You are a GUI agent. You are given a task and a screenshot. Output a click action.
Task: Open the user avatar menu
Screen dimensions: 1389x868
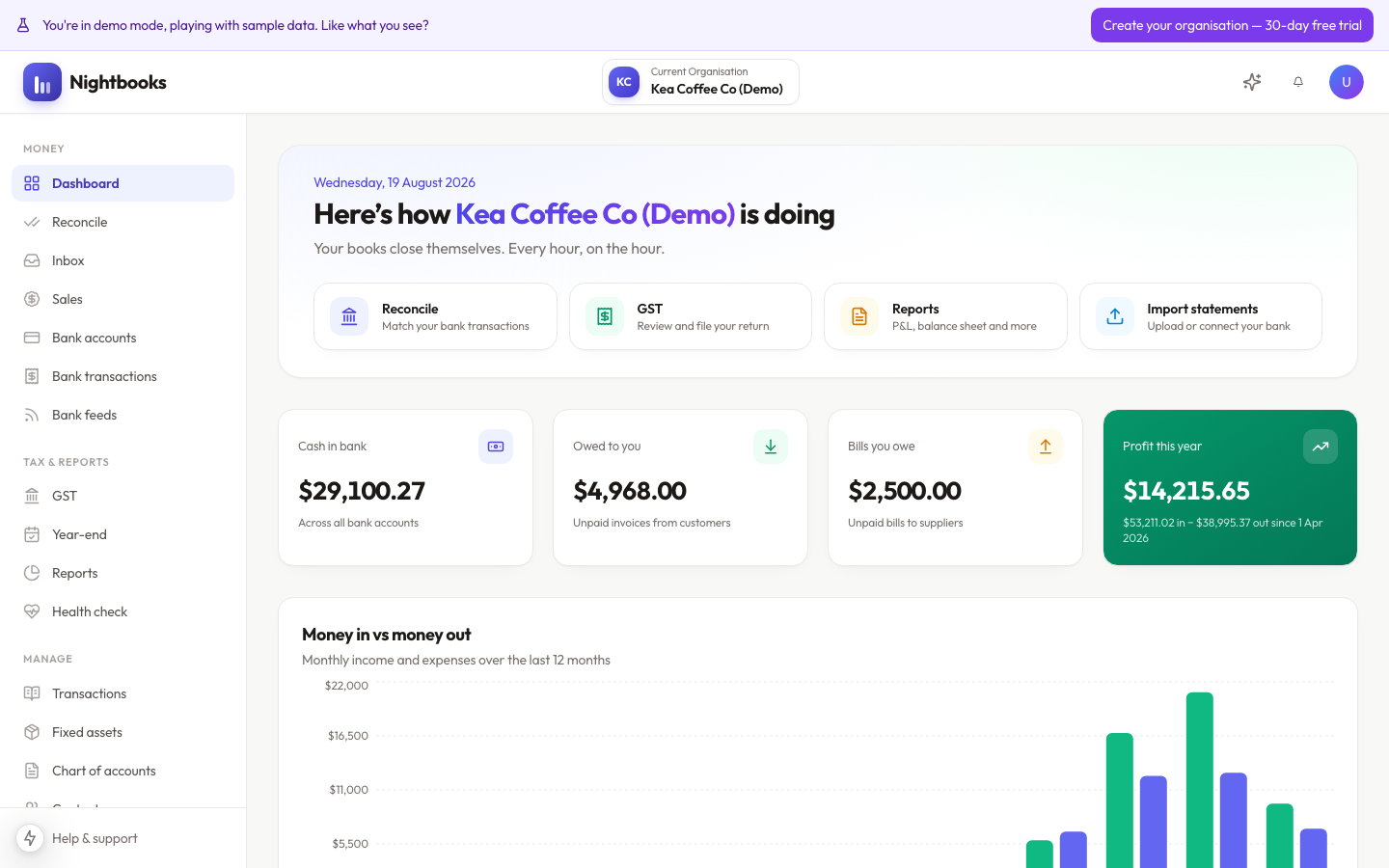[1347, 82]
